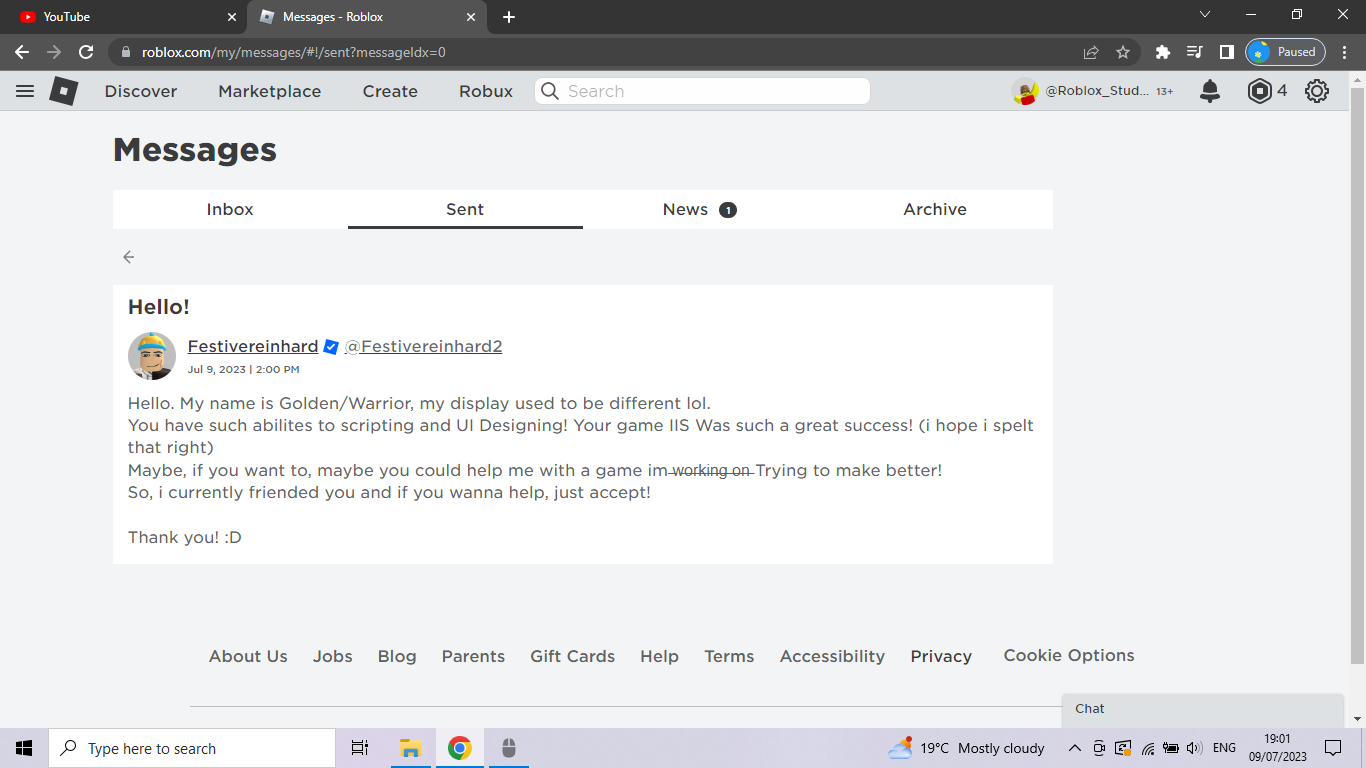Close the YouTube tab
This screenshot has height=768, width=1366.
232,17
